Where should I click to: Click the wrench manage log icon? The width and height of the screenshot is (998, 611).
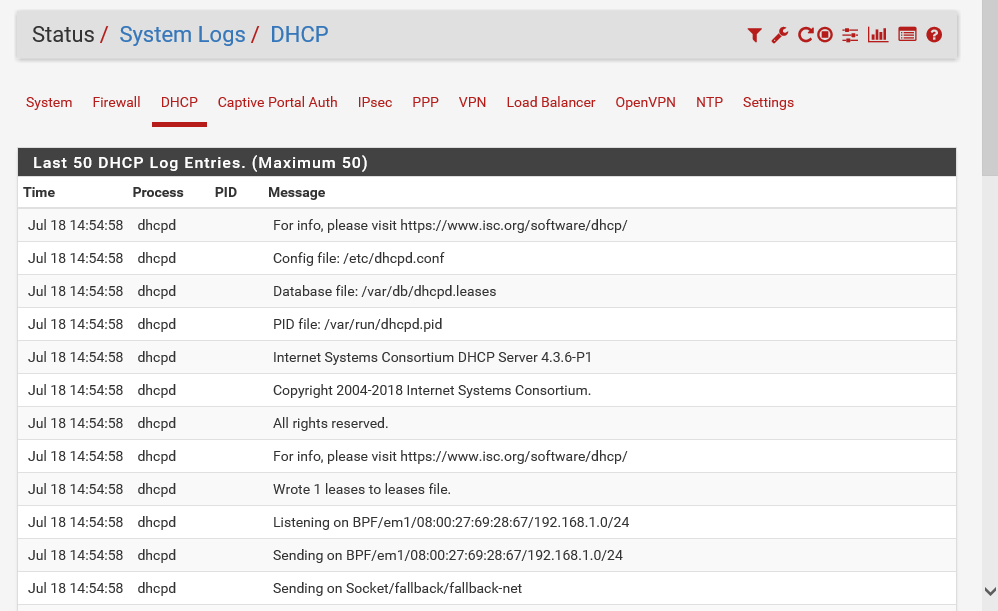(x=780, y=35)
